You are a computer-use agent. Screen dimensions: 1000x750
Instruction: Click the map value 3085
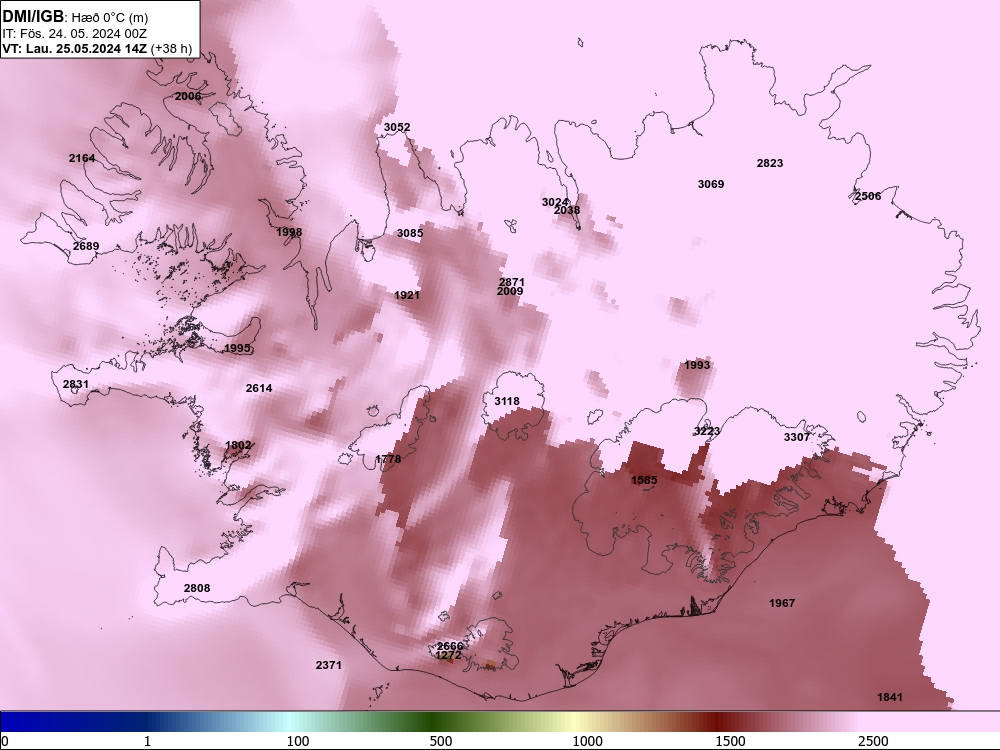coord(409,233)
